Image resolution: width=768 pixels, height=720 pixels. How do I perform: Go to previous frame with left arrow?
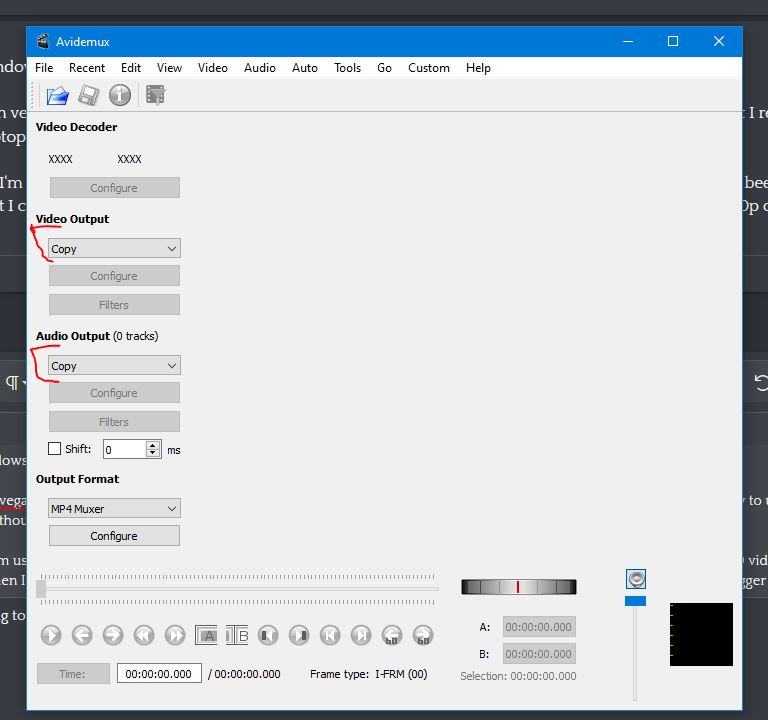click(x=82, y=635)
